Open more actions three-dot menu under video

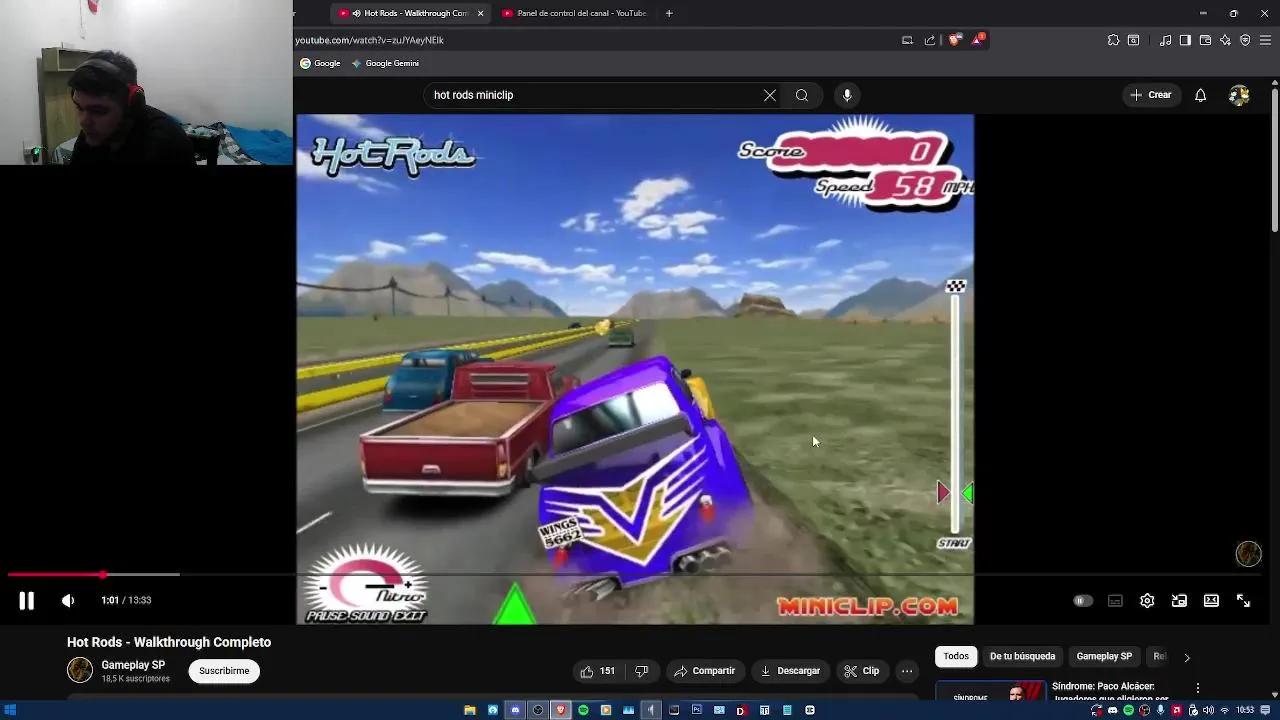(906, 671)
